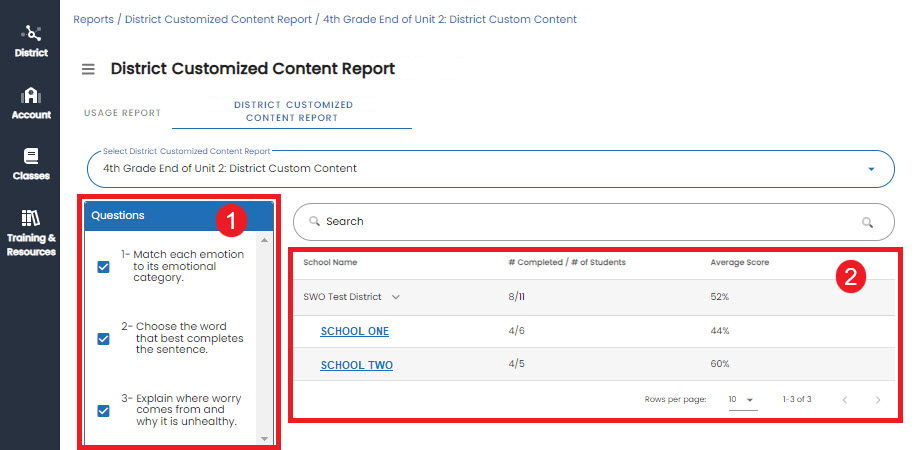
Task: Open the SCHOOL ONE link
Action: click(355, 331)
